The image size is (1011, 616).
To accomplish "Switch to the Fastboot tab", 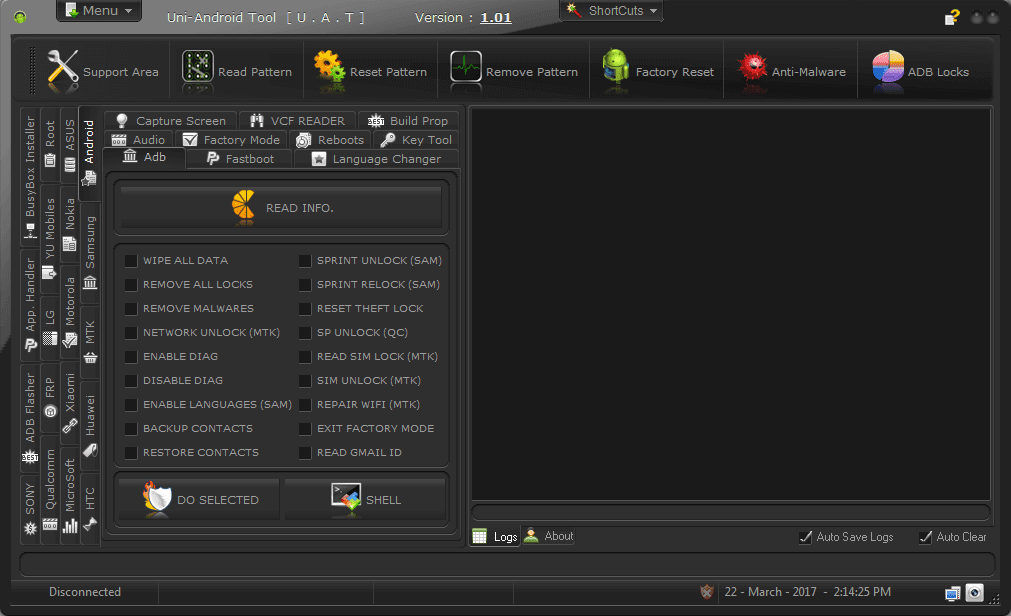I will coord(240,159).
